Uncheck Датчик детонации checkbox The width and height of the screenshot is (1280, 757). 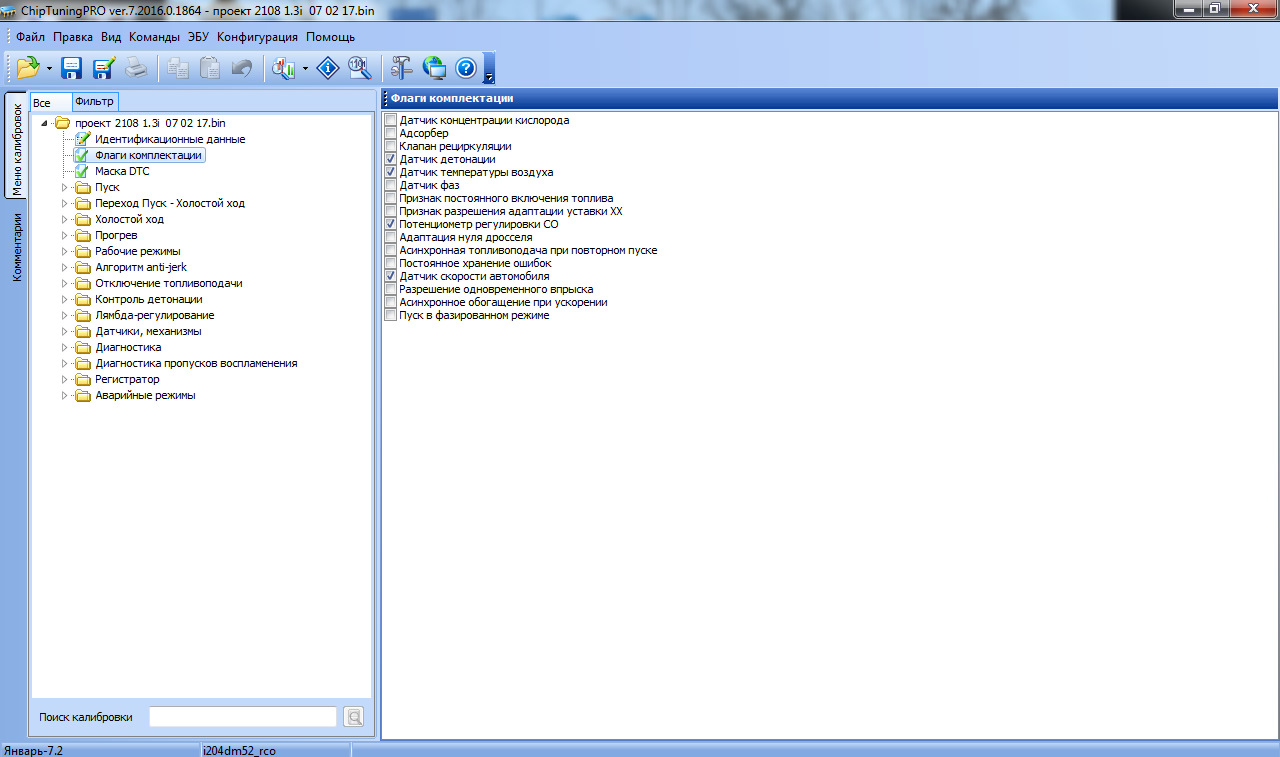pos(391,159)
